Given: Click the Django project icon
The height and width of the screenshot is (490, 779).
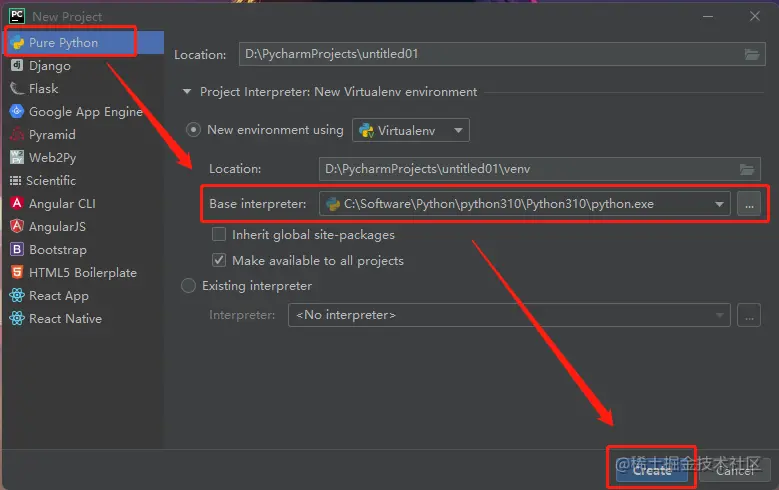Looking at the screenshot, I should coord(17,65).
